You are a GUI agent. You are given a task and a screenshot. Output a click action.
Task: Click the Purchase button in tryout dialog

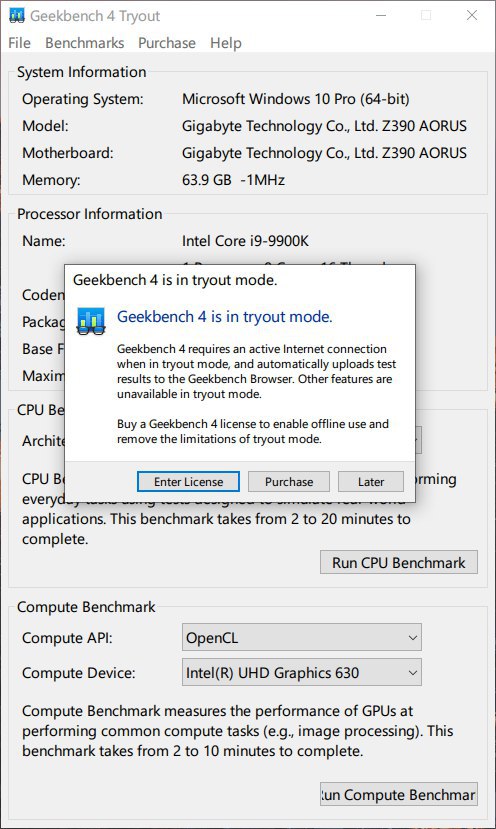click(289, 482)
